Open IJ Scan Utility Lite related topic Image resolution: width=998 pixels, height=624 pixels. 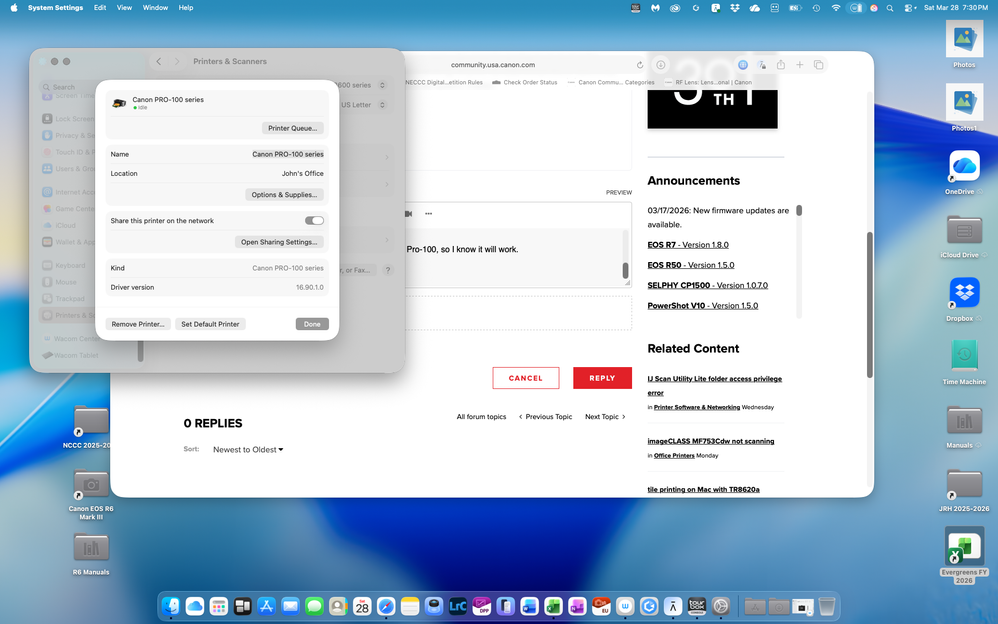point(715,385)
